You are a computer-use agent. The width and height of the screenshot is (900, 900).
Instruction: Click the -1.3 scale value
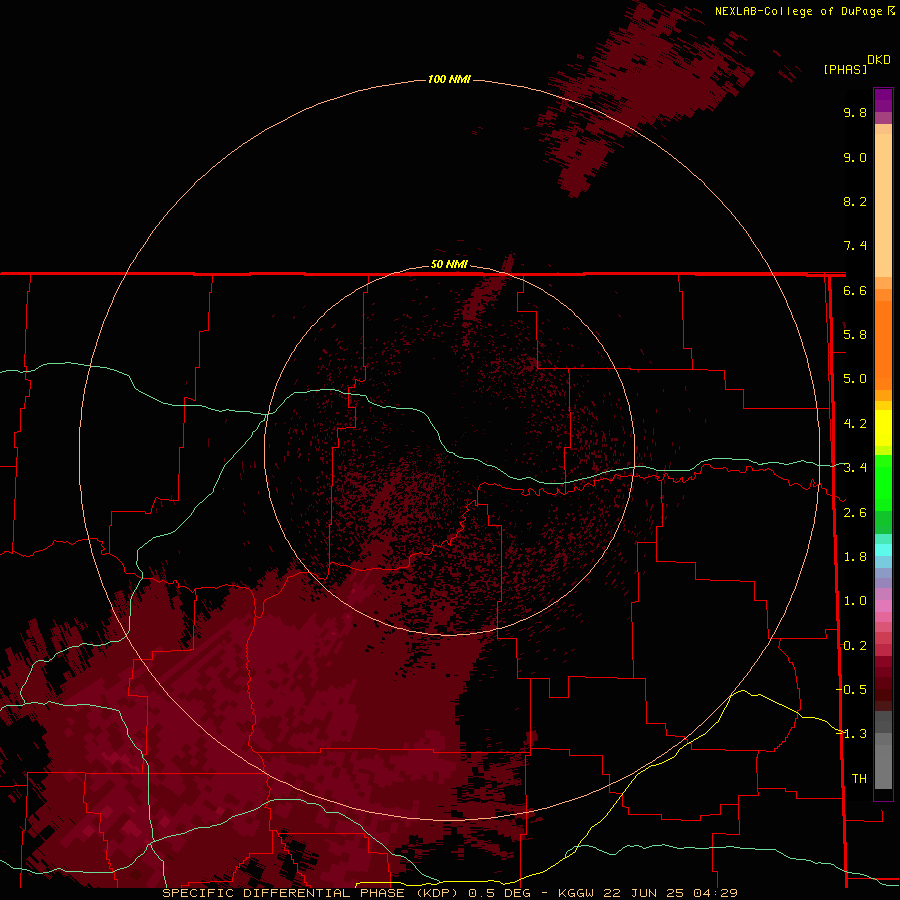click(x=852, y=734)
